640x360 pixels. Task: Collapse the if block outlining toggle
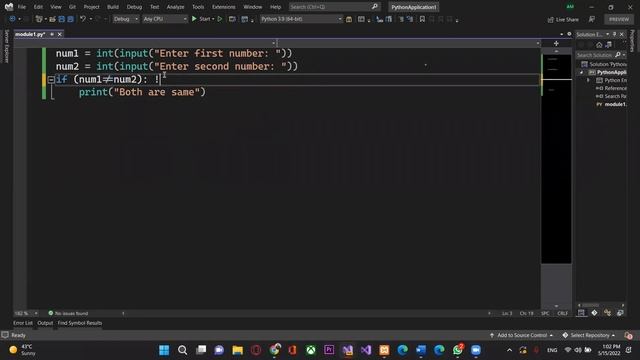pyautogui.click(x=51, y=80)
